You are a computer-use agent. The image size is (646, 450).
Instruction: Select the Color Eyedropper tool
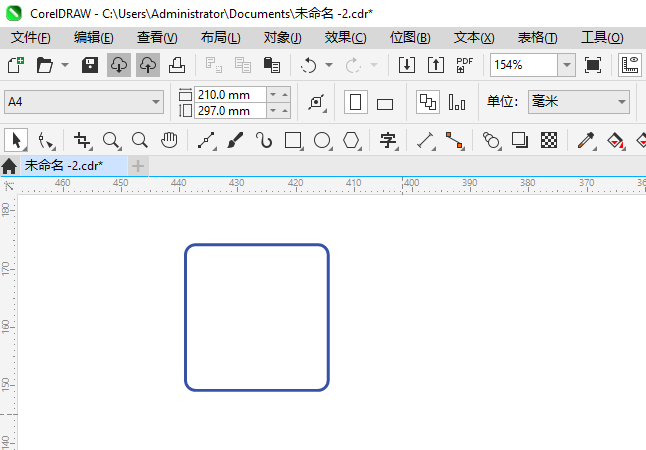[586, 140]
